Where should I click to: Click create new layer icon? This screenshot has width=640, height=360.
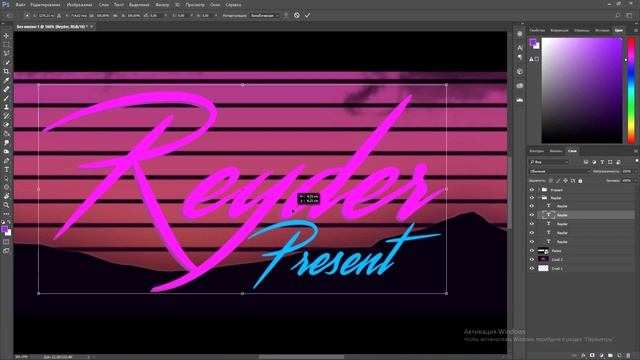point(619,356)
